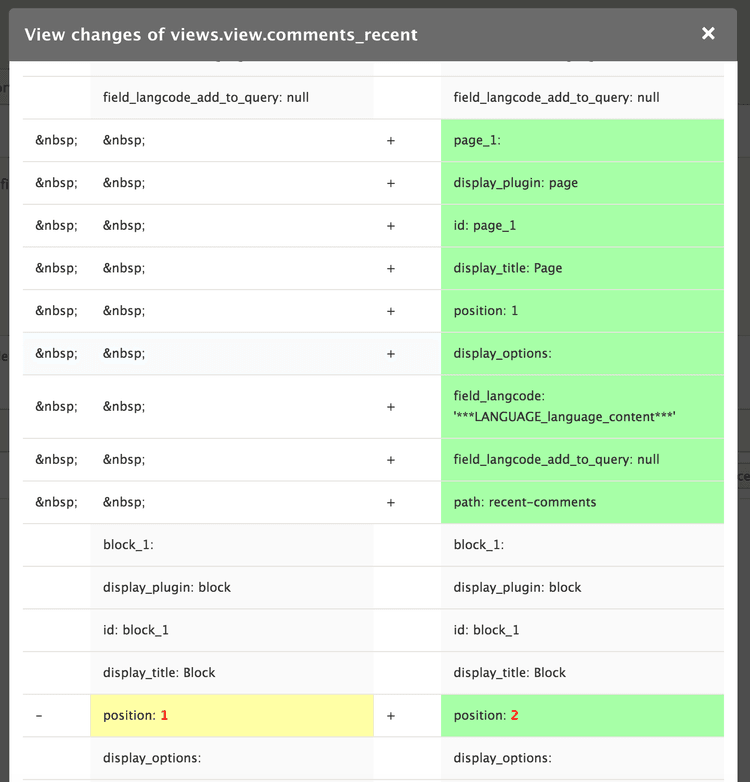Click green-highlighted 'field_langcode_add_to_query: null' line
Viewport: 750px width, 782px height.
[x=582, y=460]
